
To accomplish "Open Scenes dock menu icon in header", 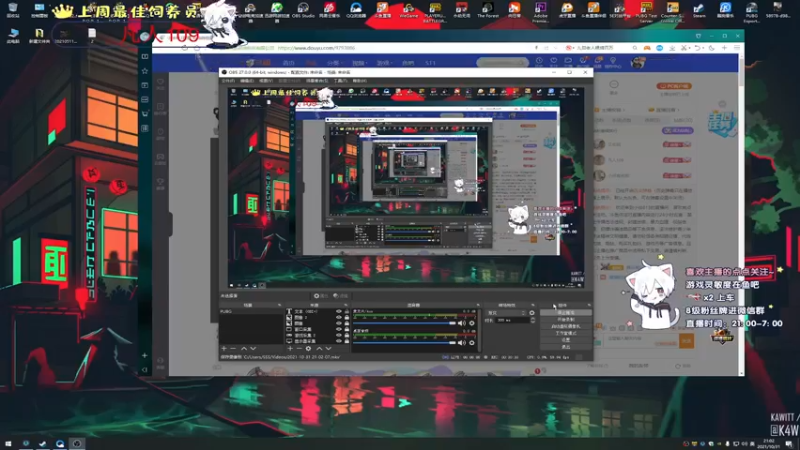I will [279, 305].
